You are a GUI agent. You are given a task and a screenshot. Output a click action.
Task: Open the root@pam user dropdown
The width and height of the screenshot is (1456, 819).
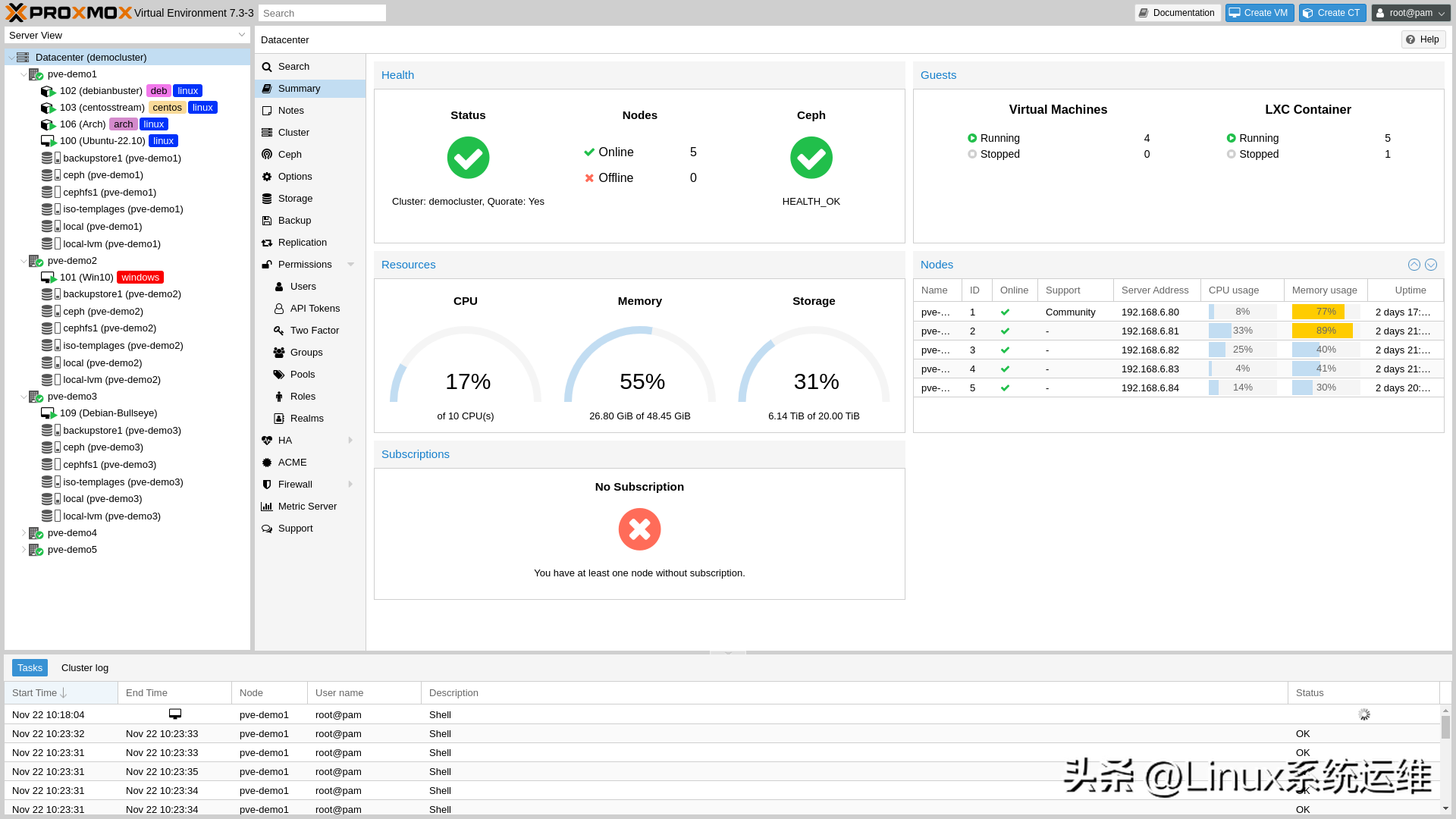click(1411, 13)
